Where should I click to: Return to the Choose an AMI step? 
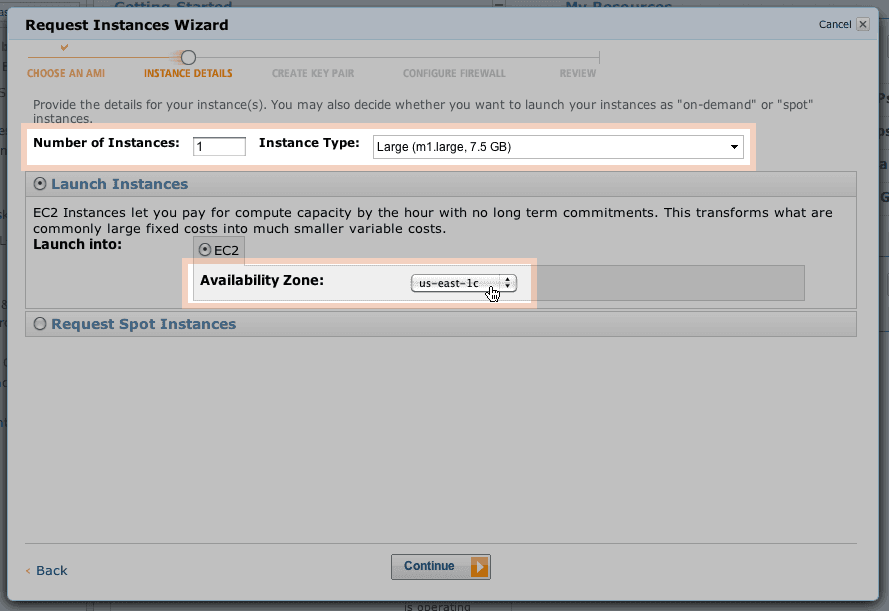click(x=65, y=73)
